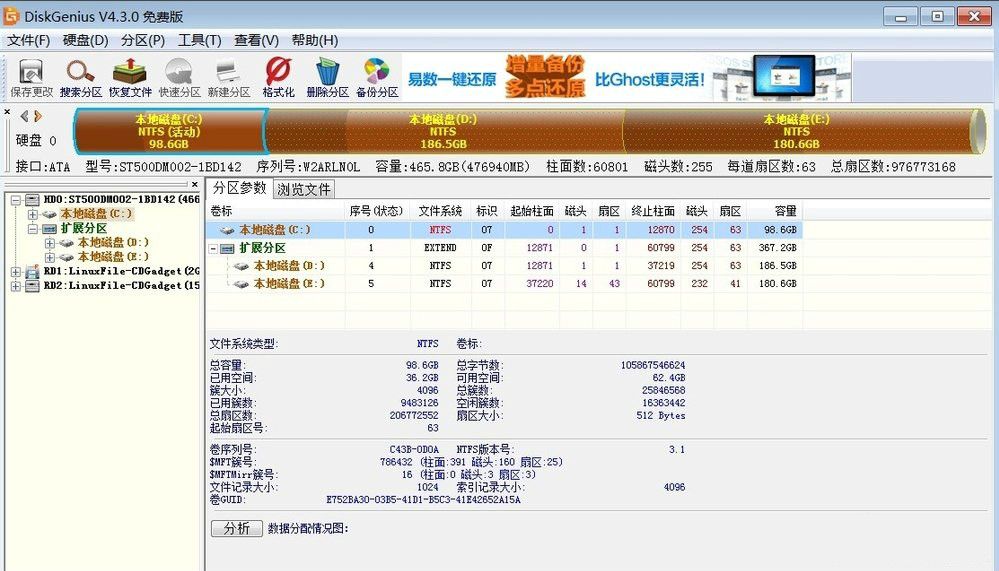Select 扩展分区 in the left tree
The width and height of the screenshot is (999, 571).
coord(83,228)
